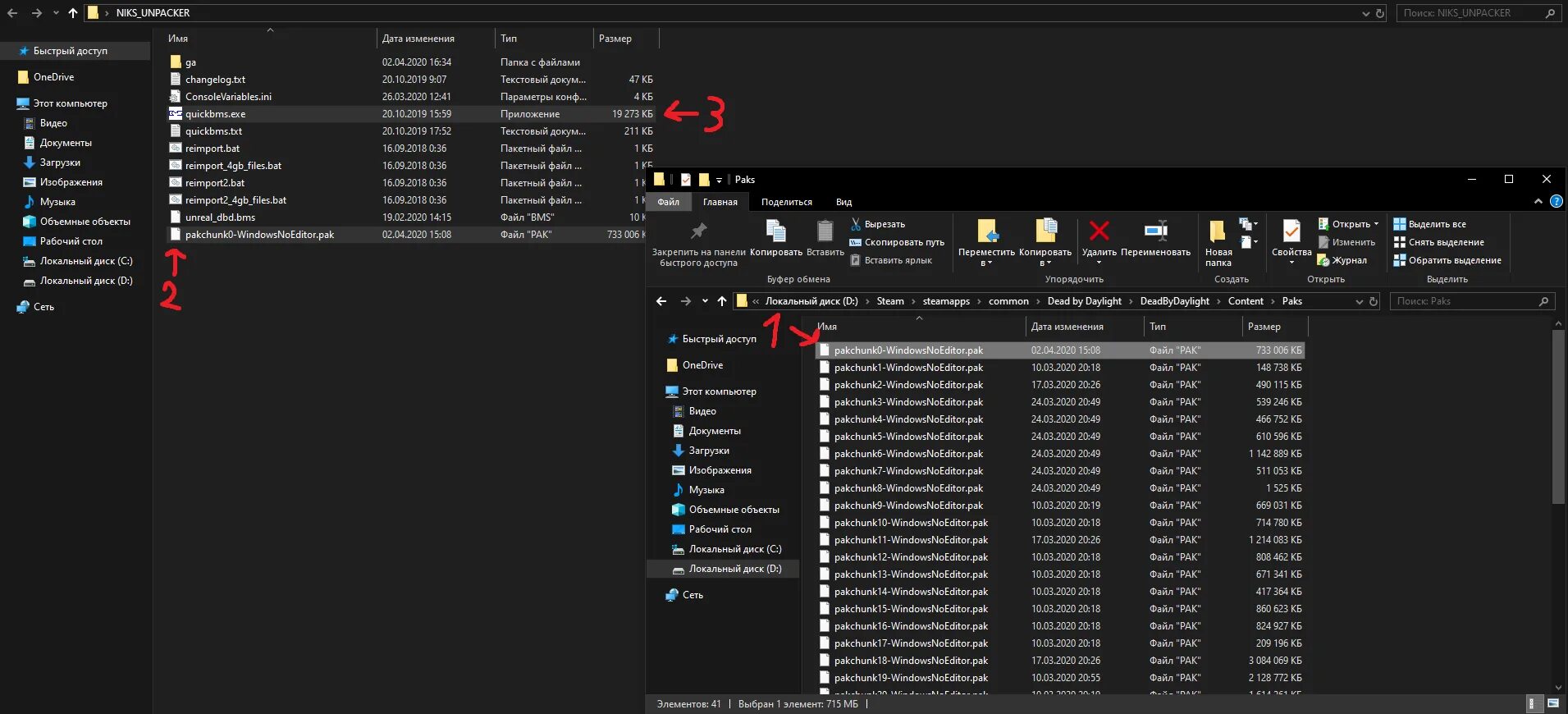Switch to large icons view in status bar
This screenshot has width=1568, height=714.
(x=1552, y=704)
